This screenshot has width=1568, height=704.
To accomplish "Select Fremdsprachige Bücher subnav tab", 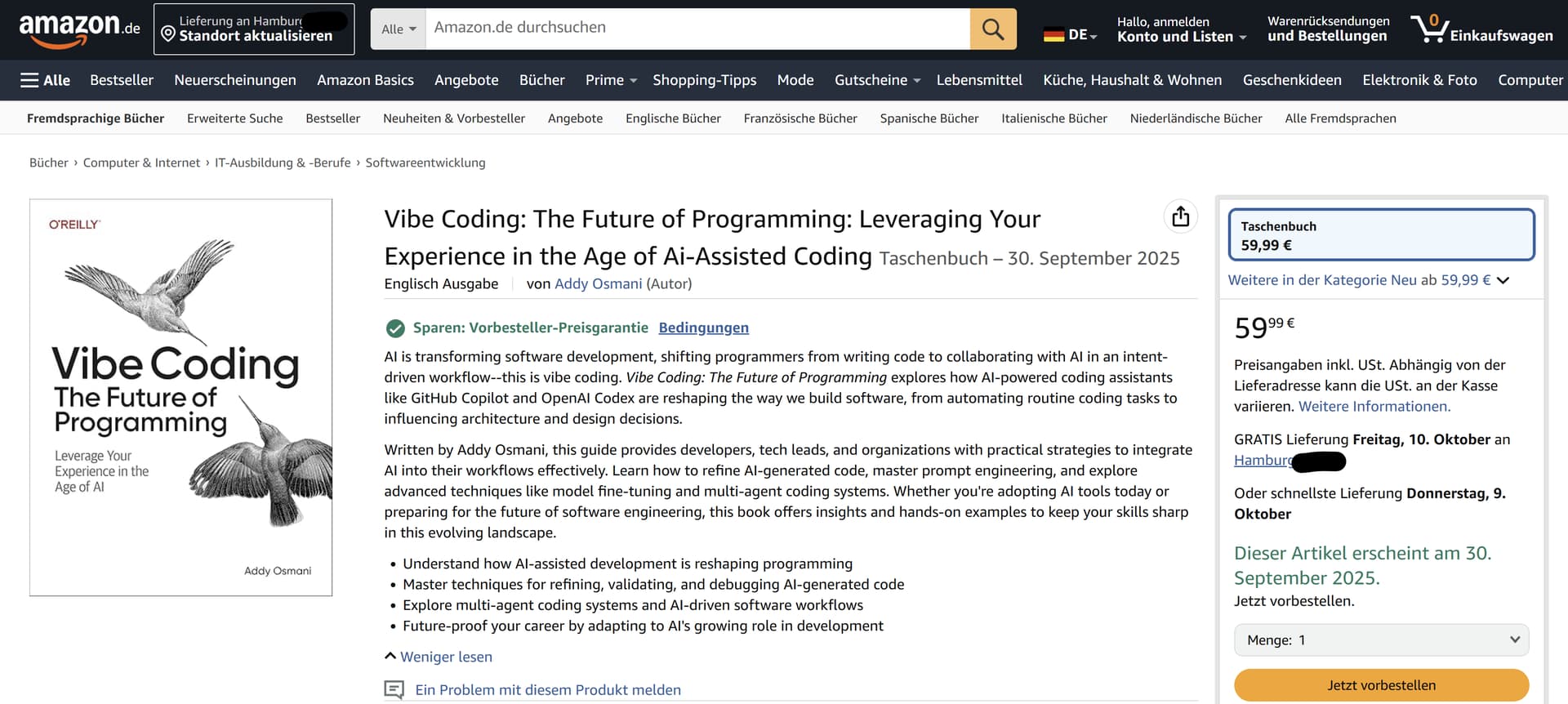I will [96, 118].
